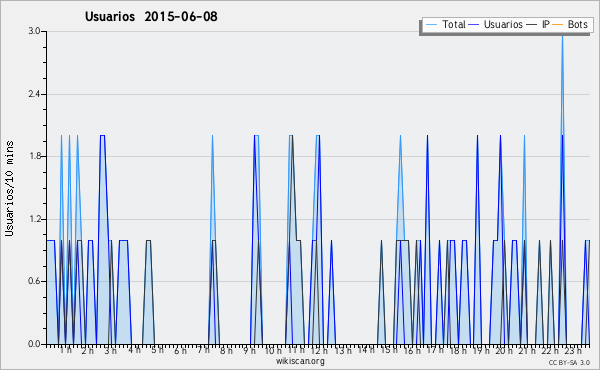This screenshot has width=600, height=370.
Task: Click the '14 h' x-axis label
Action: click(366, 349)
